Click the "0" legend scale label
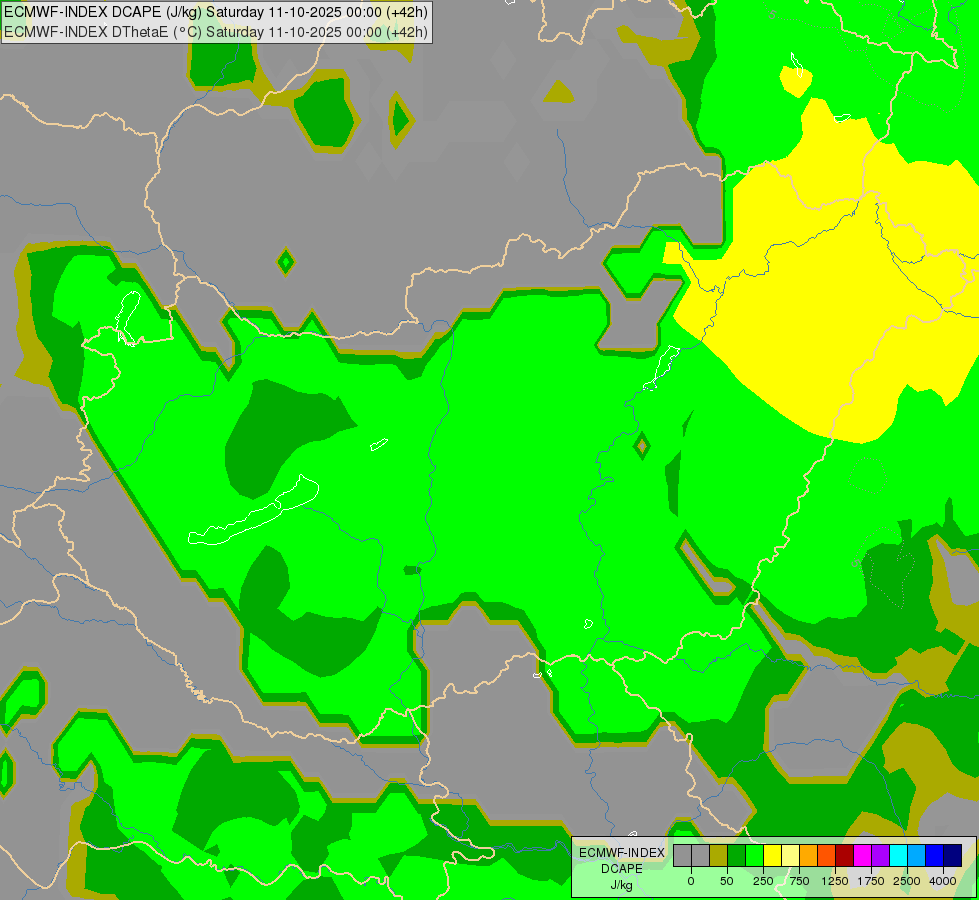This screenshot has width=979, height=900. coord(691,881)
